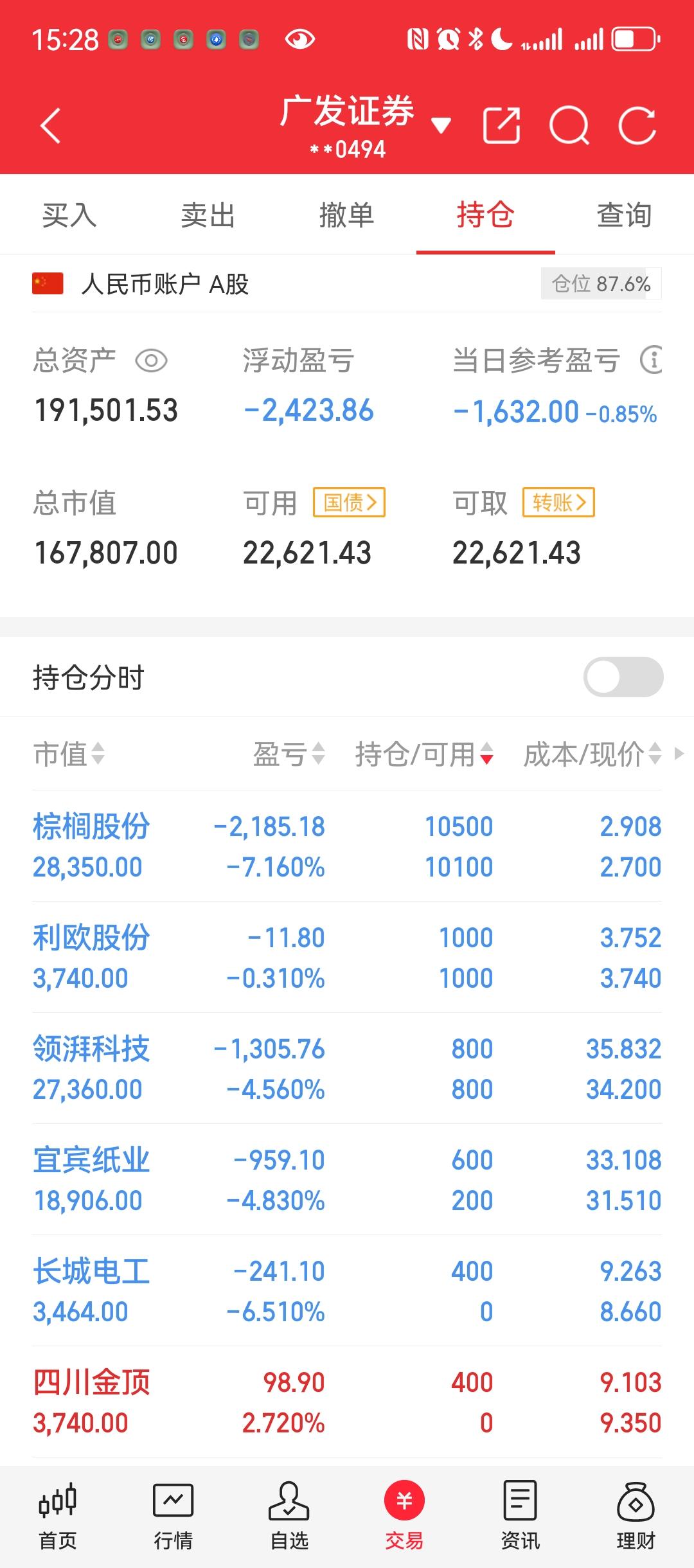Open the 棕榈股份 holding row
Viewport: 694px width, 1568px height.
coord(347,846)
